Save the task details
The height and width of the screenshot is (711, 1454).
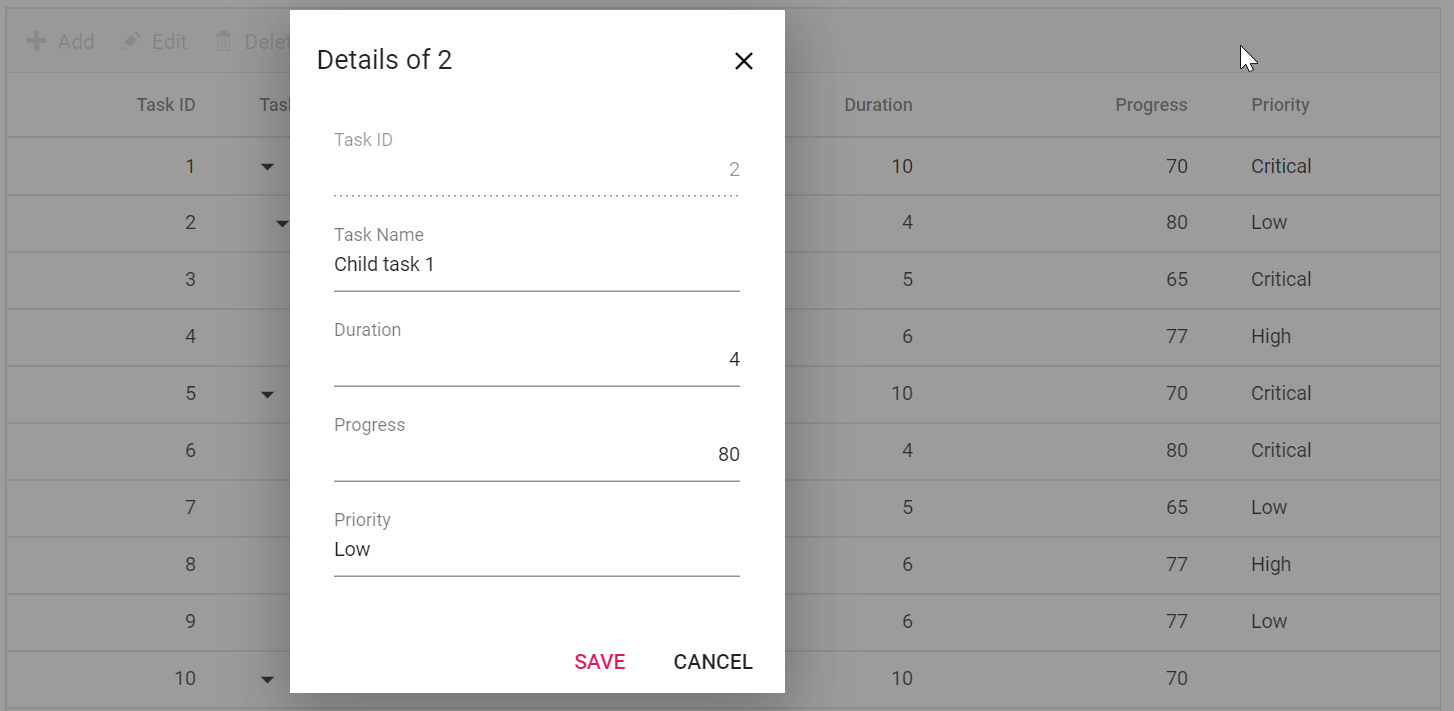click(599, 661)
